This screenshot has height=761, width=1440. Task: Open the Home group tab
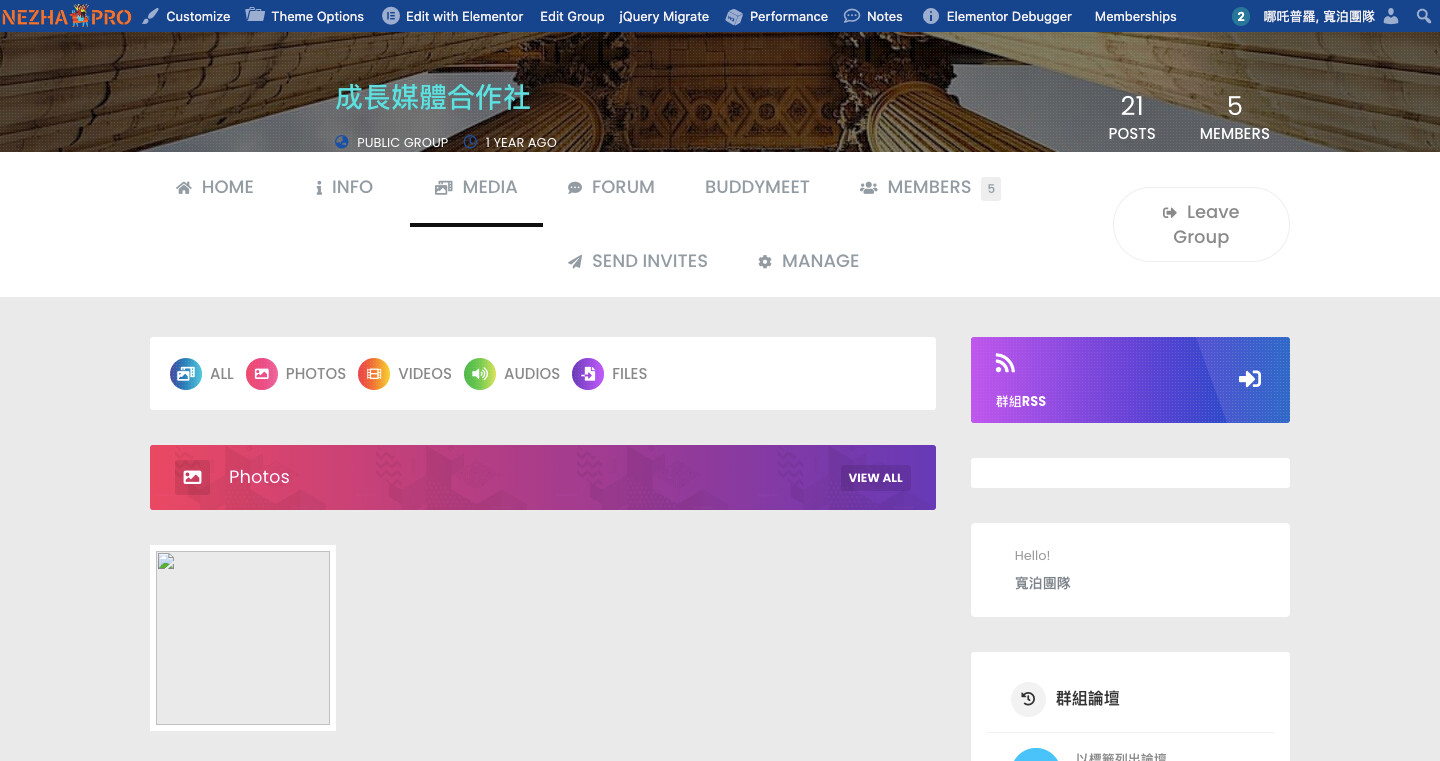point(215,187)
